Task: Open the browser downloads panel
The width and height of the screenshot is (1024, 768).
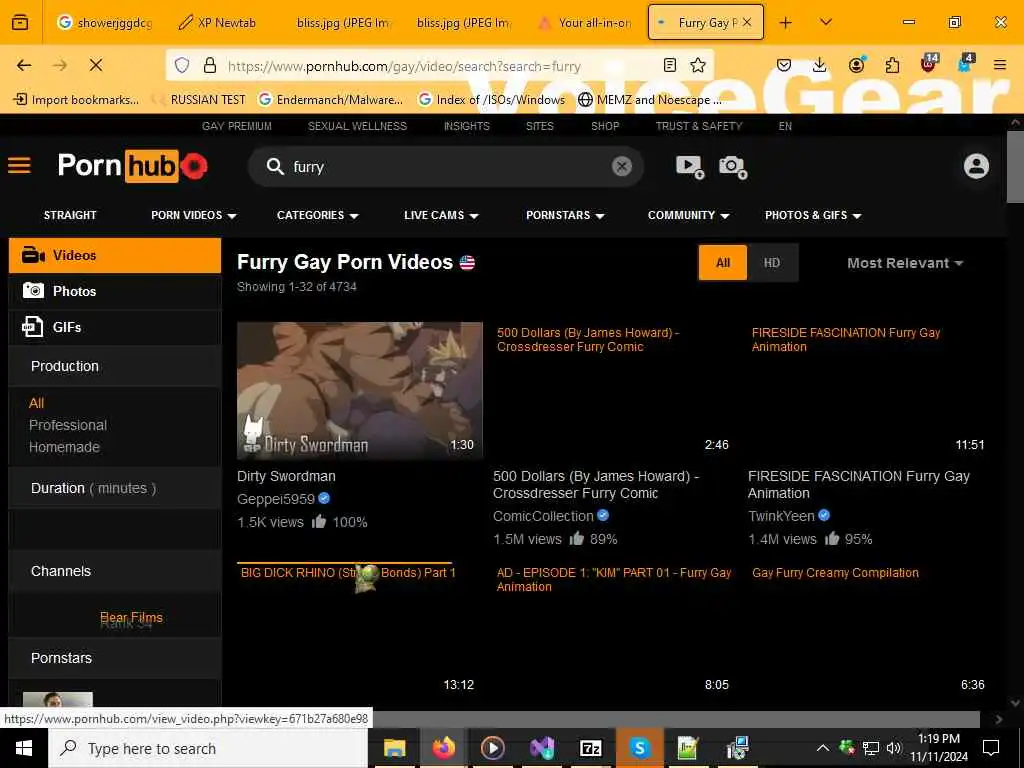Action: [x=820, y=65]
